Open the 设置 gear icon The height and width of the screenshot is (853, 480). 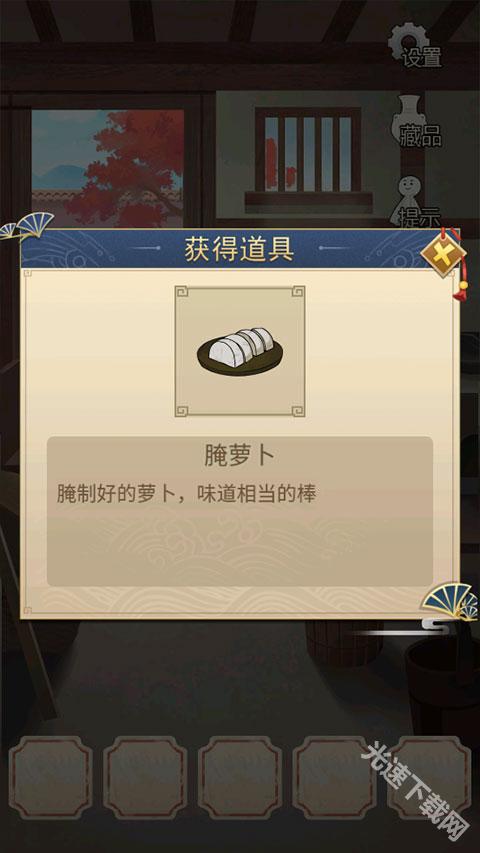pyautogui.click(x=414, y=45)
